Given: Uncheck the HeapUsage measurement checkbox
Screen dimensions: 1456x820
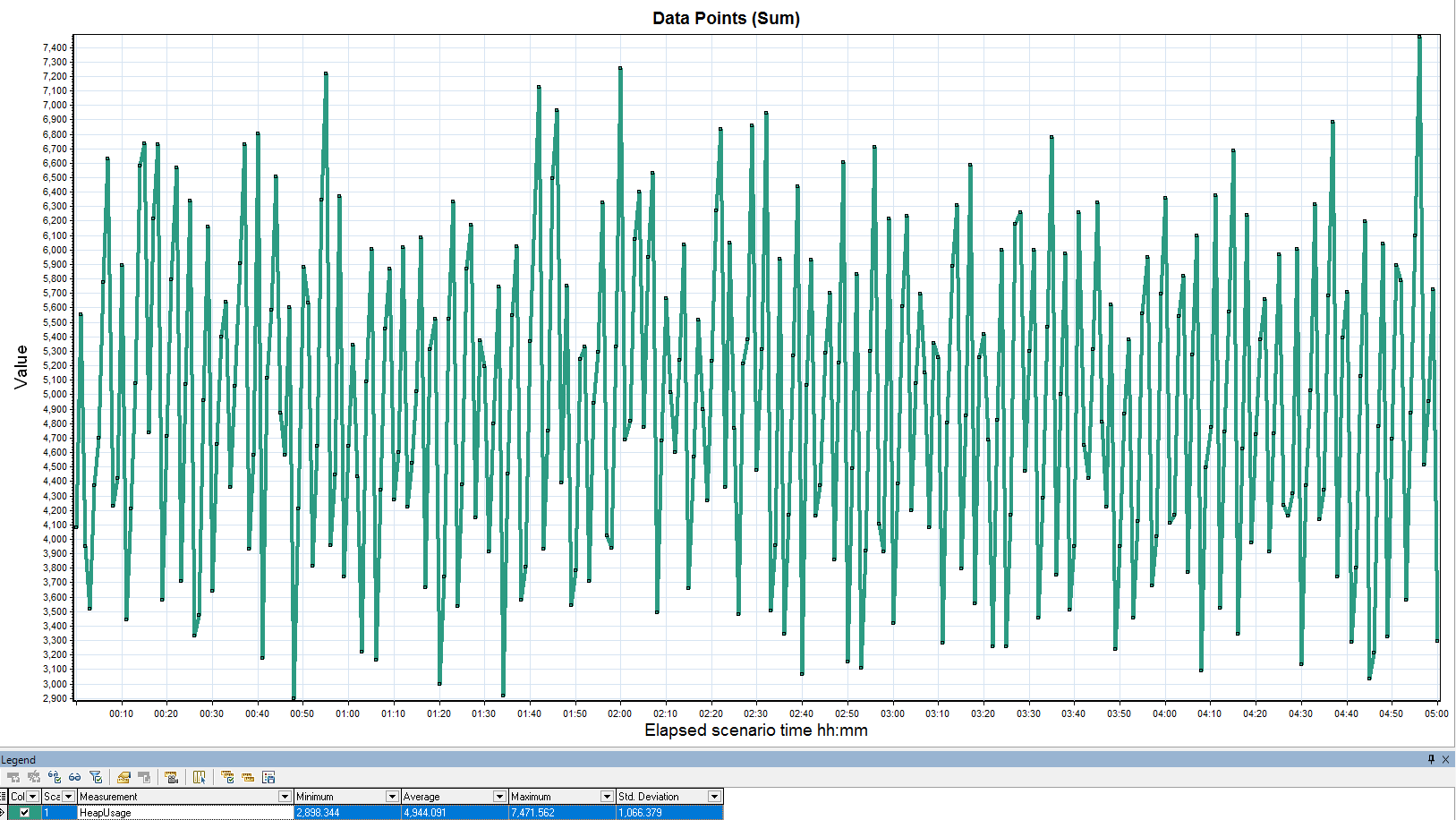Looking at the screenshot, I should (25, 813).
